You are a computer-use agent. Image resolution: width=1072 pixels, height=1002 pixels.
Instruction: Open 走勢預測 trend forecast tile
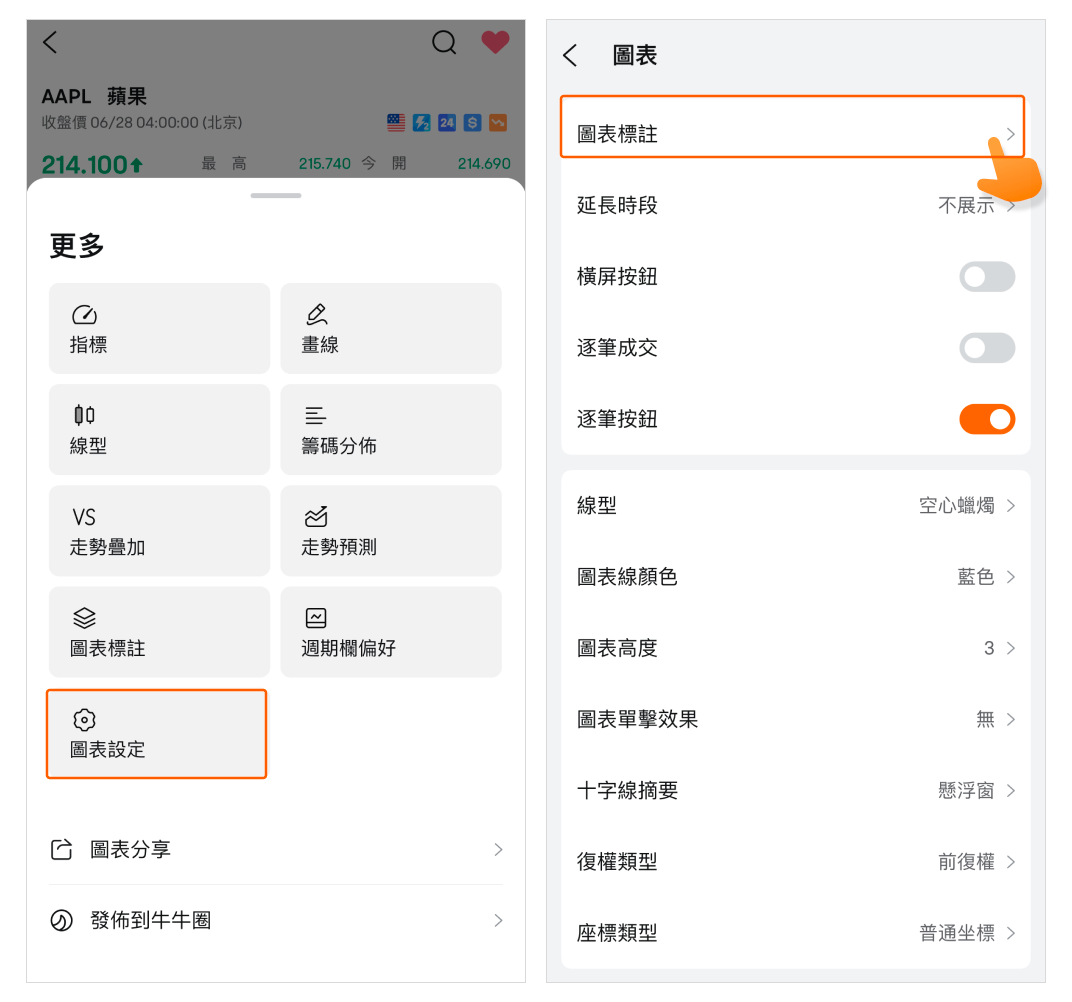390,530
